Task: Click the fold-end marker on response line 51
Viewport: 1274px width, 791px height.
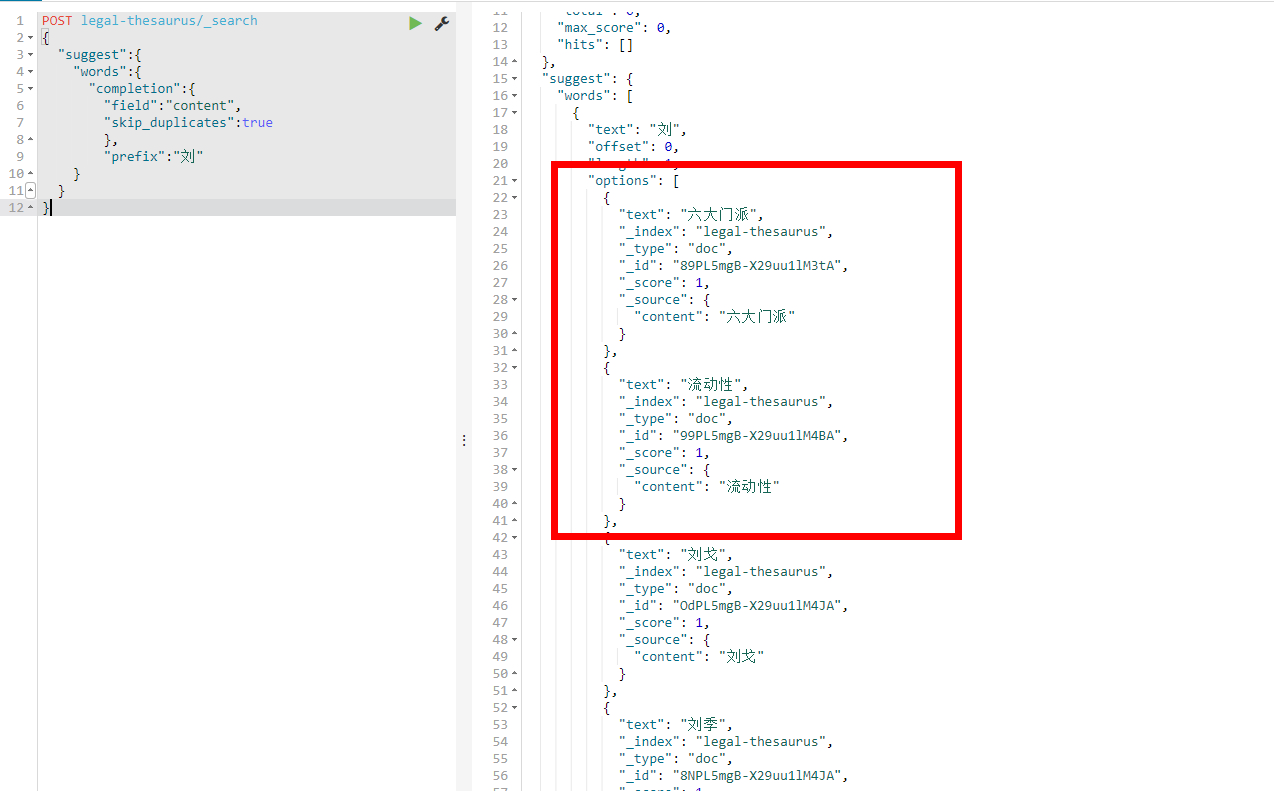Action: coord(514,690)
